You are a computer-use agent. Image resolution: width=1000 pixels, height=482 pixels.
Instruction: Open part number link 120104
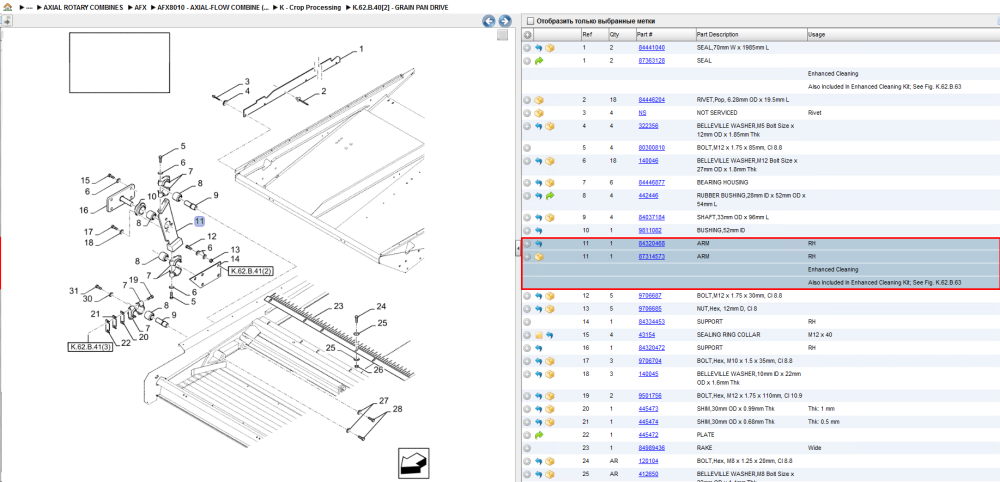pos(647,460)
